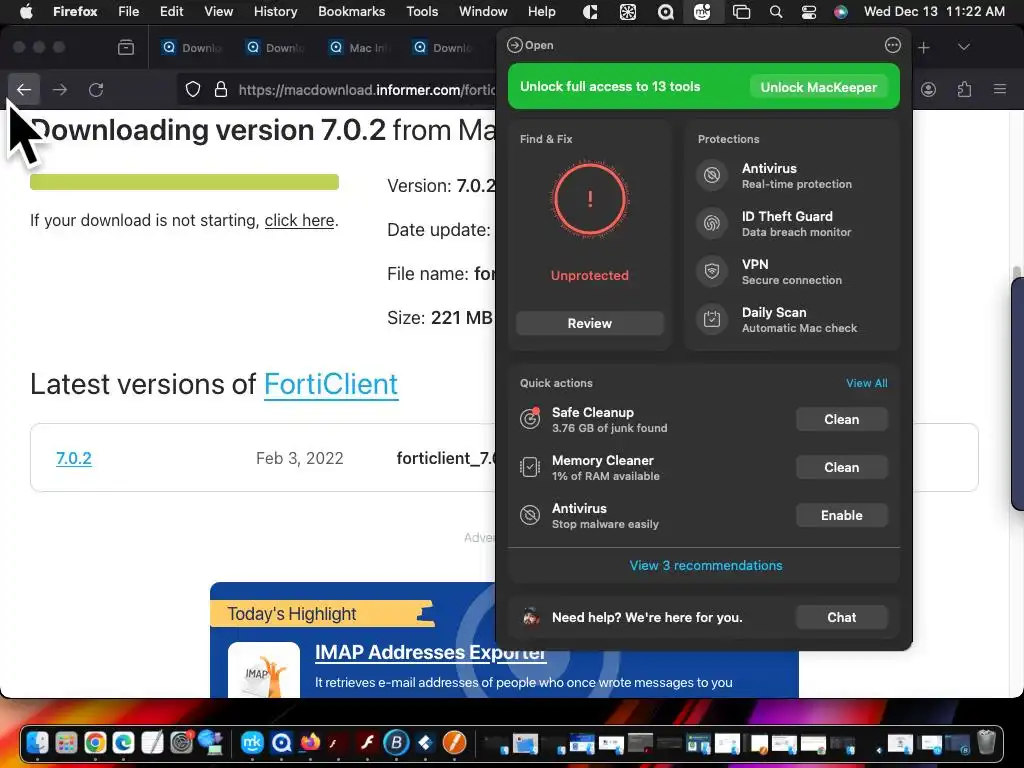1024x768 pixels.
Task: Open the File menu
Action: [129, 12]
